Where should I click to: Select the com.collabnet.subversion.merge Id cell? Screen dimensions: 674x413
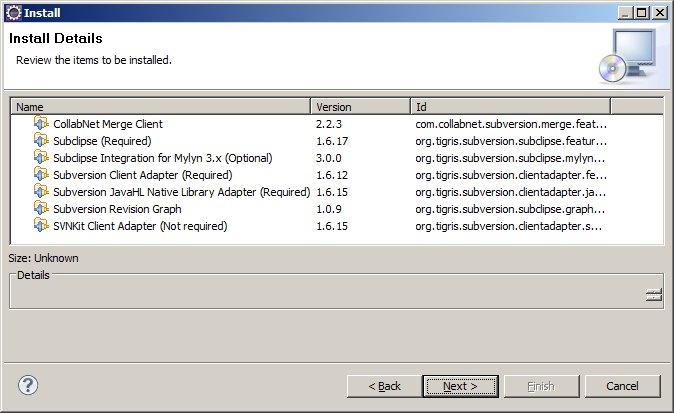pos(511,124)
